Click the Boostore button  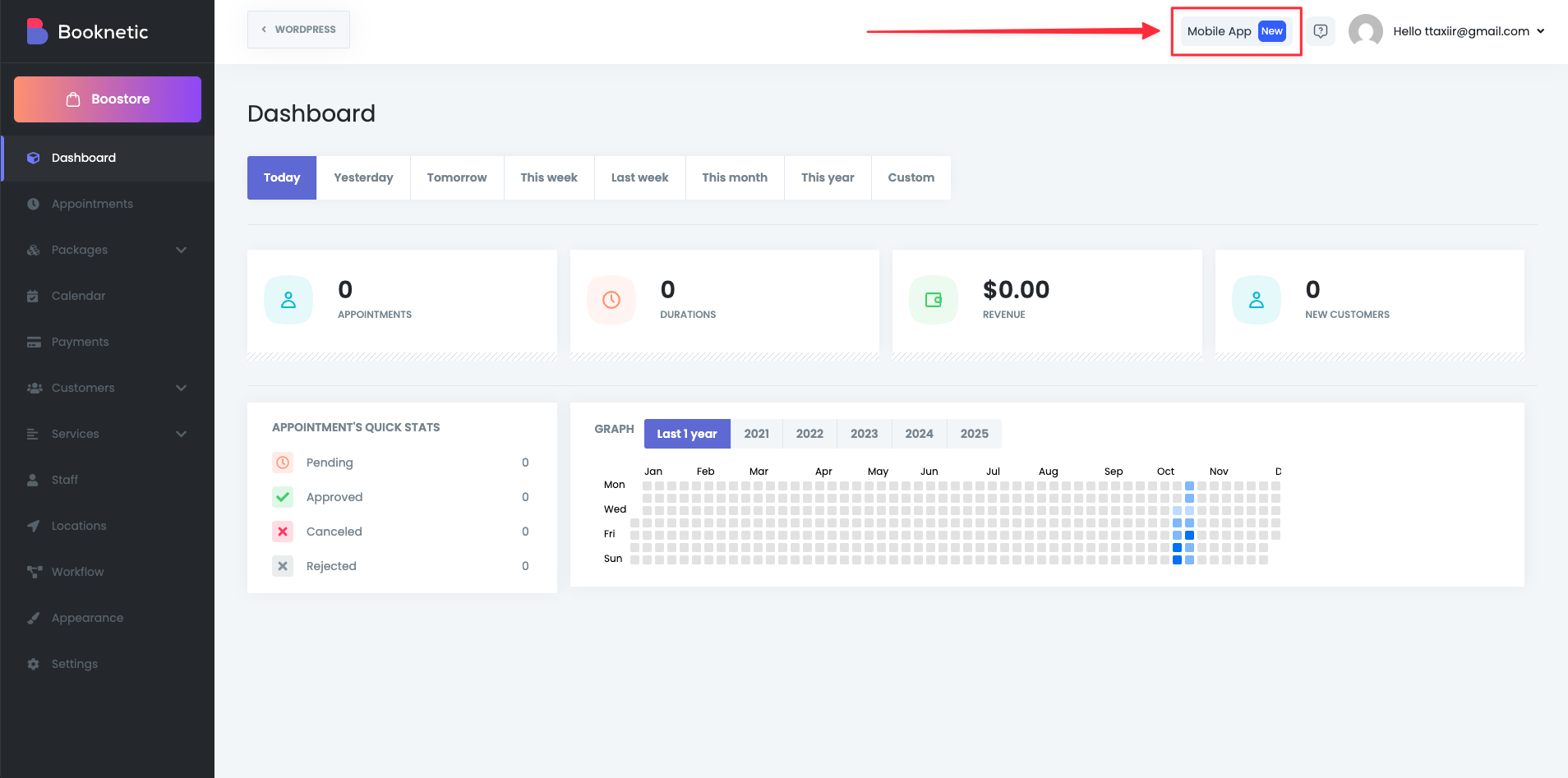108,99
